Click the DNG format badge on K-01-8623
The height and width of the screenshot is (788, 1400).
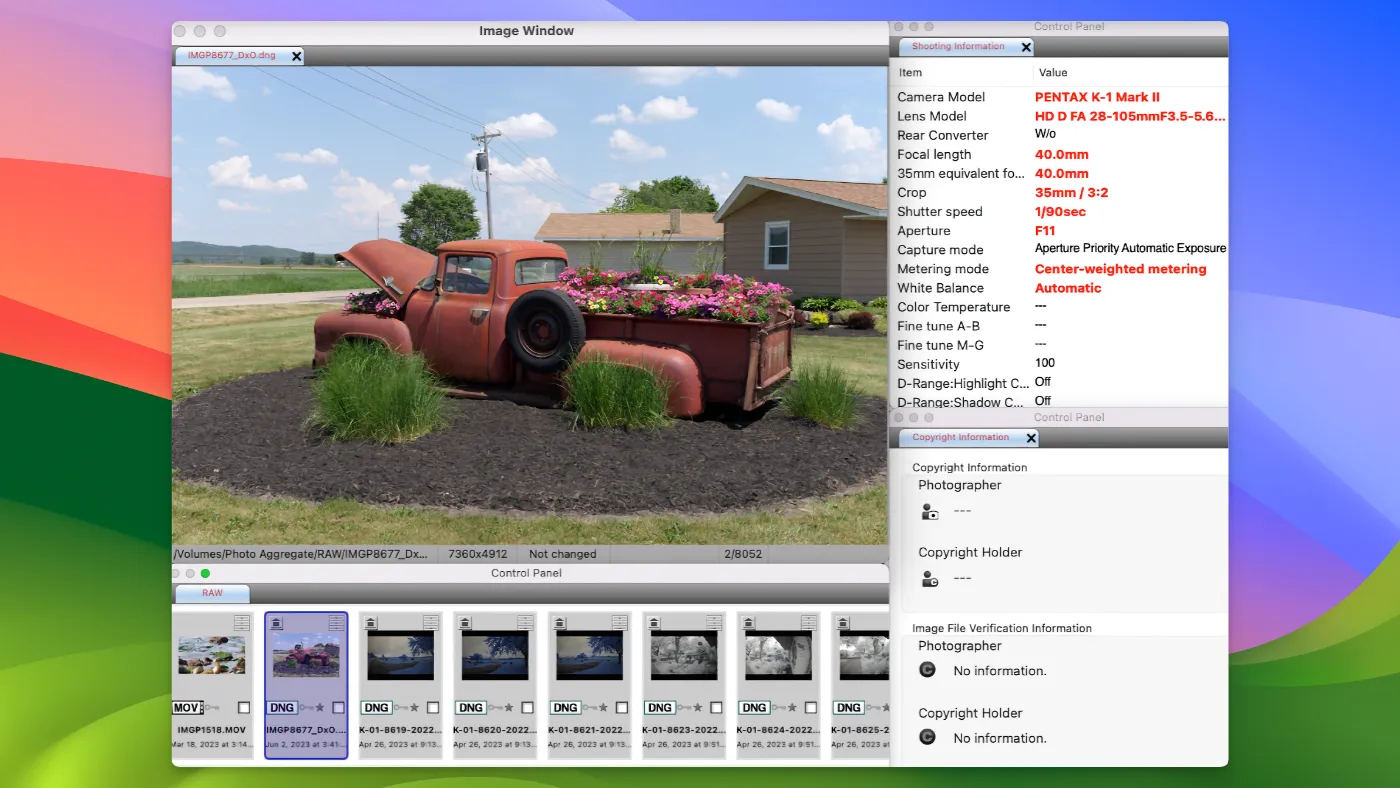coord(659,708)
